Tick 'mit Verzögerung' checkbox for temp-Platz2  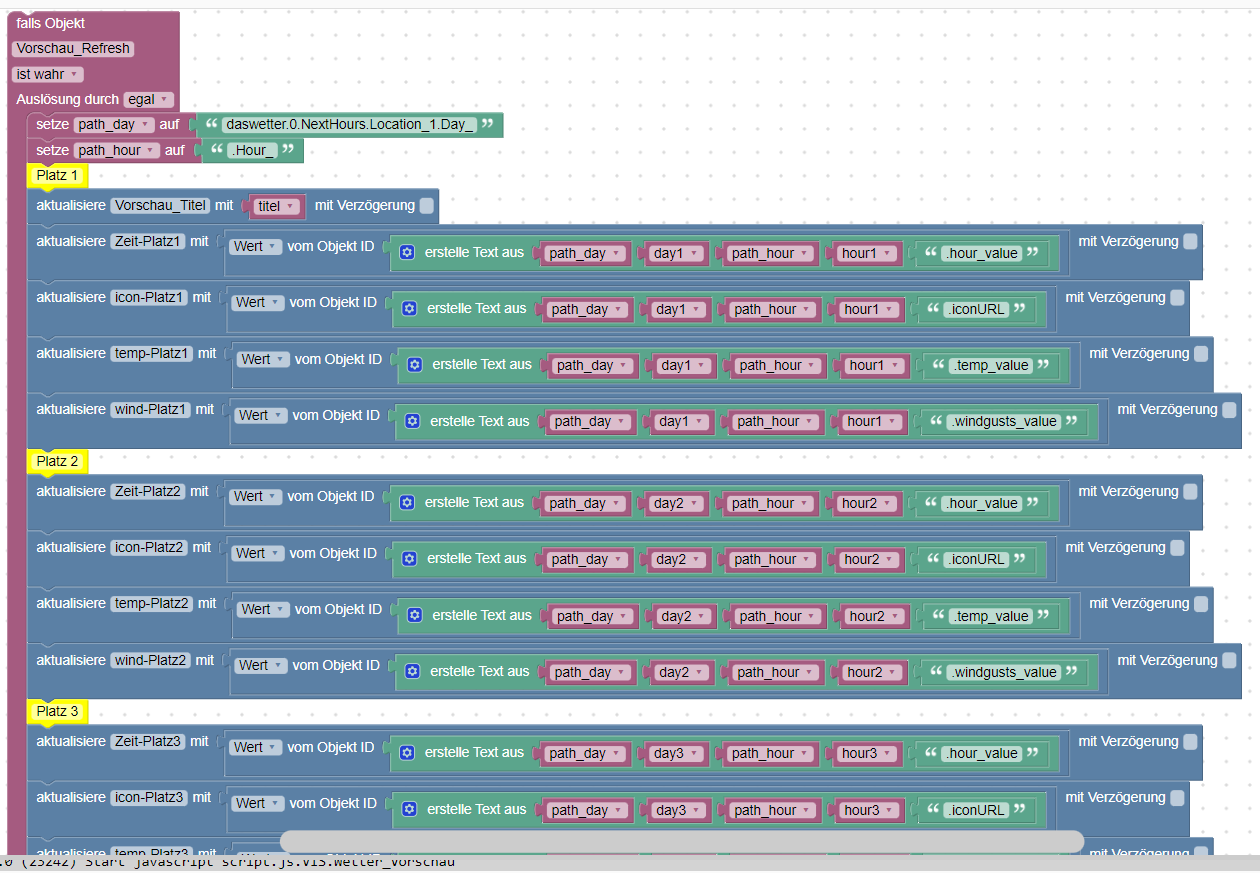(1201, 604)
